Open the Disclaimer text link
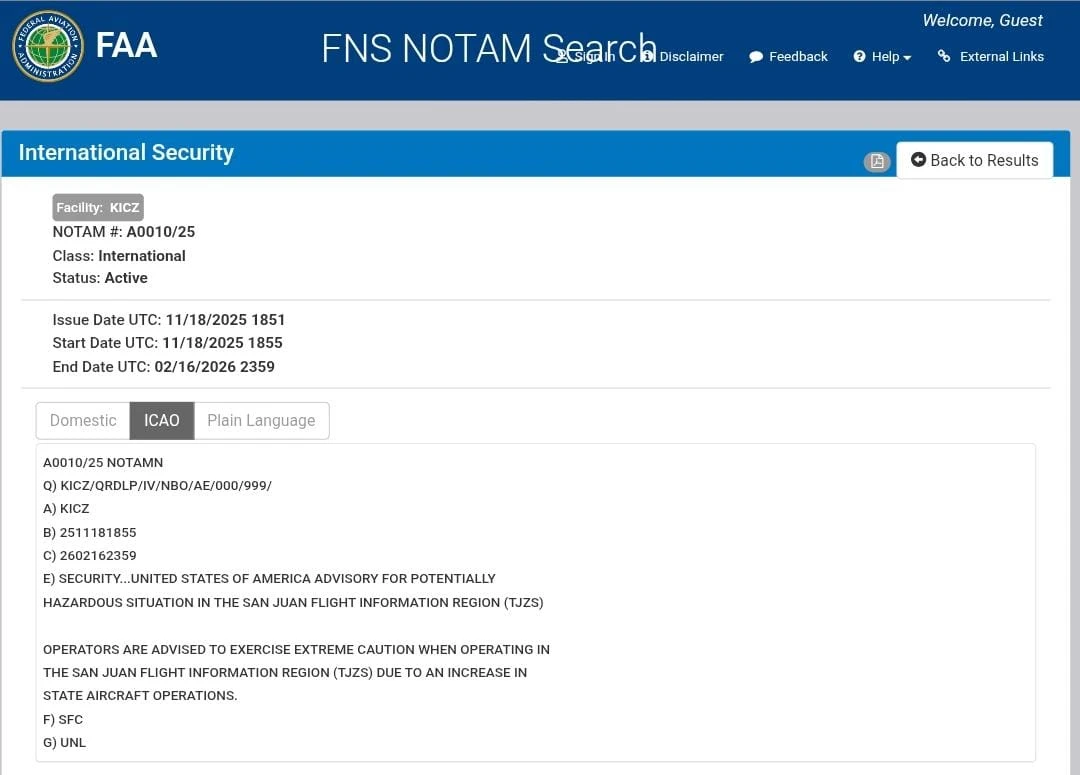Image resolution: width=1080 pixels, height=775 pixels. pos(691,57)
